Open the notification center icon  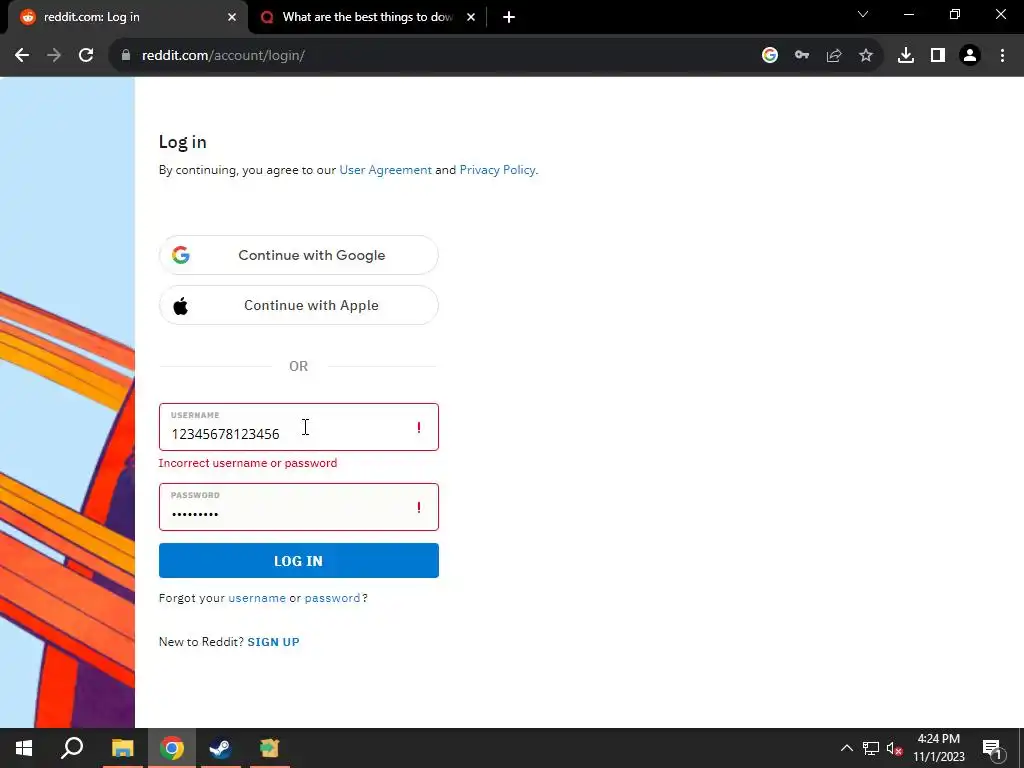click(x=991, y=748)
